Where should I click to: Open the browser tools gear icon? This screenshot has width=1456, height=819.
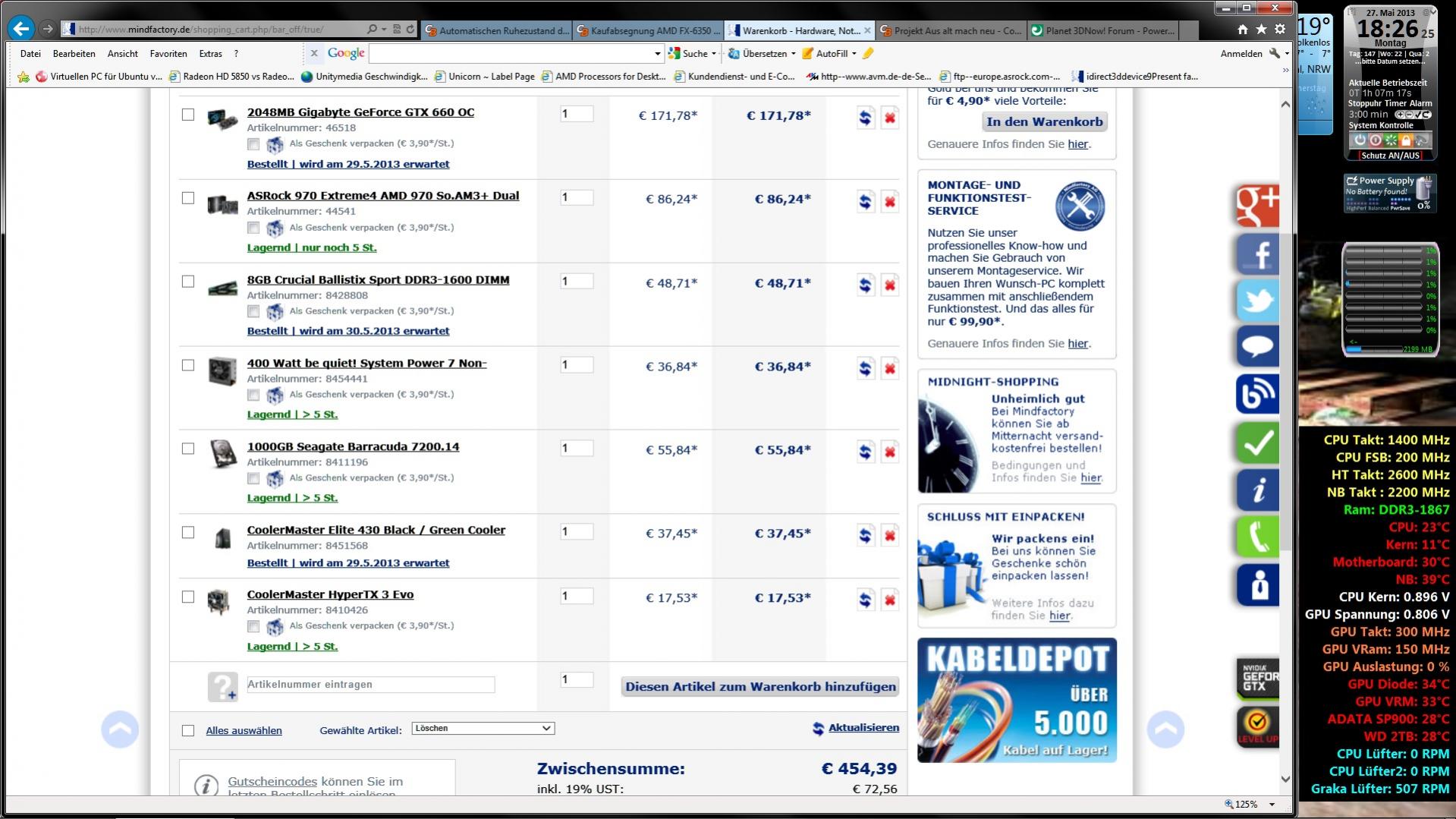[x=1280, y=30]
